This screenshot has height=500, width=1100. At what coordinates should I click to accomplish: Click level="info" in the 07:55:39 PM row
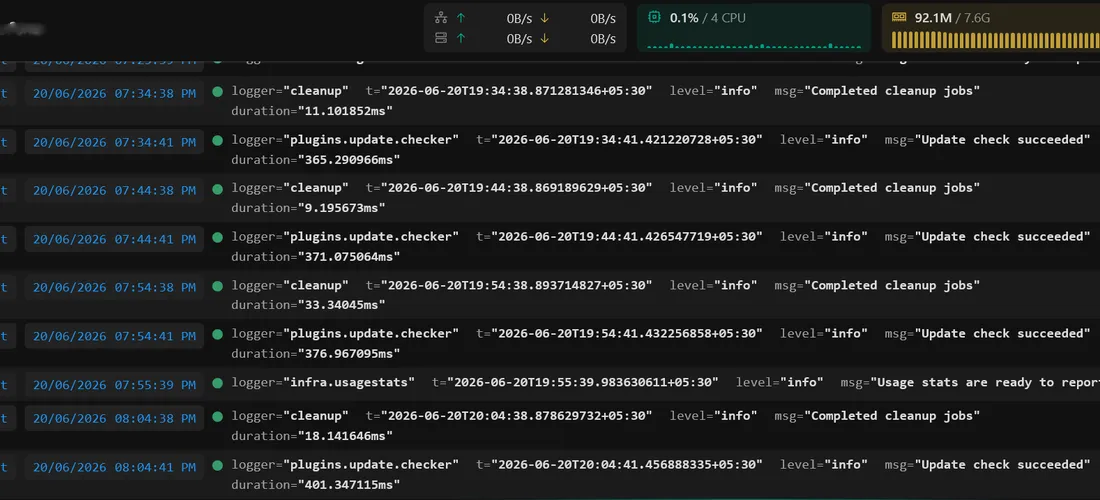tap(780, 382)
